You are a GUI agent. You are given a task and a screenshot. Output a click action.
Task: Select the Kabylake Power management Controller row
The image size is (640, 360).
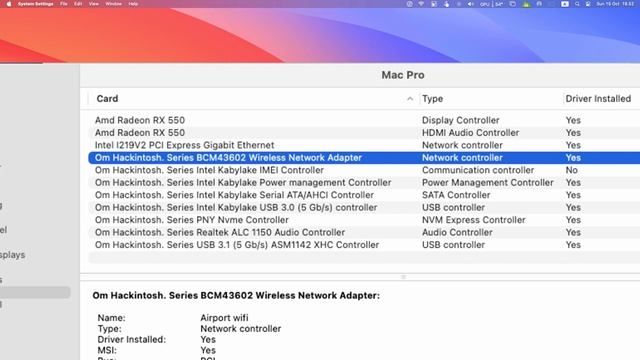[x=364, y=182]
